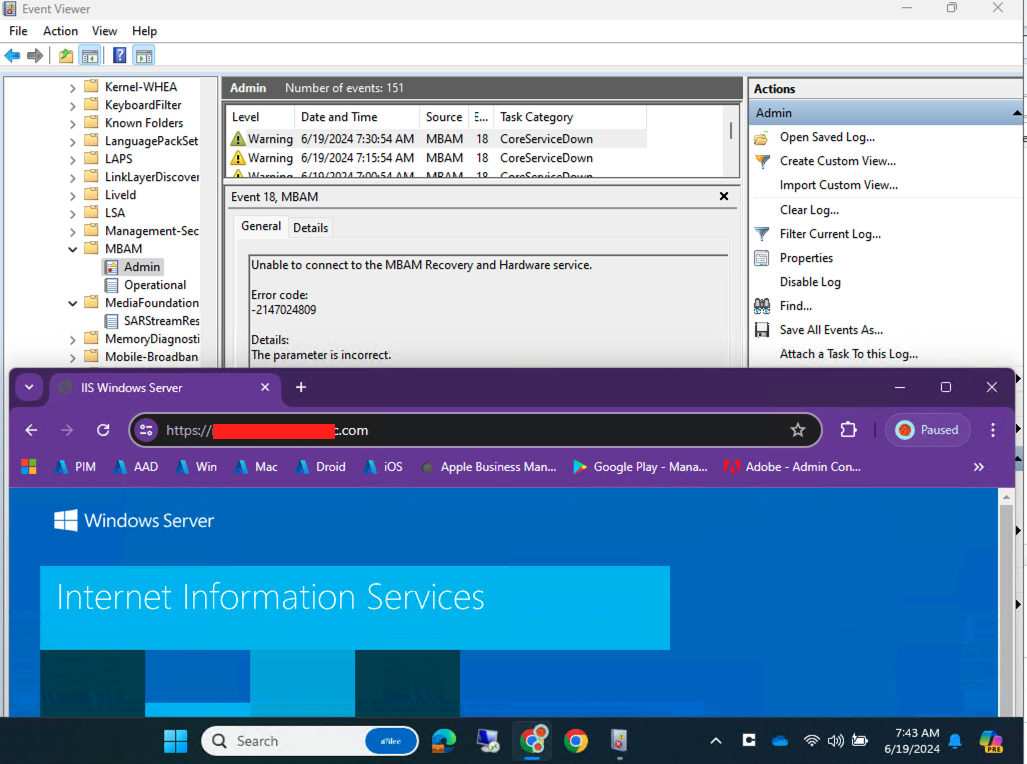Collapse the Admin section in Actions pane
Screen dimensions: 1027x764
coord(1017,113)
